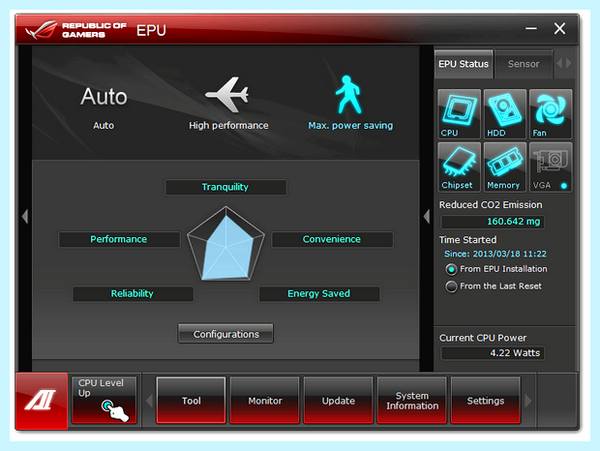Activate CPU Level Up
Screen dimensions: 600x451
point(104,400)
